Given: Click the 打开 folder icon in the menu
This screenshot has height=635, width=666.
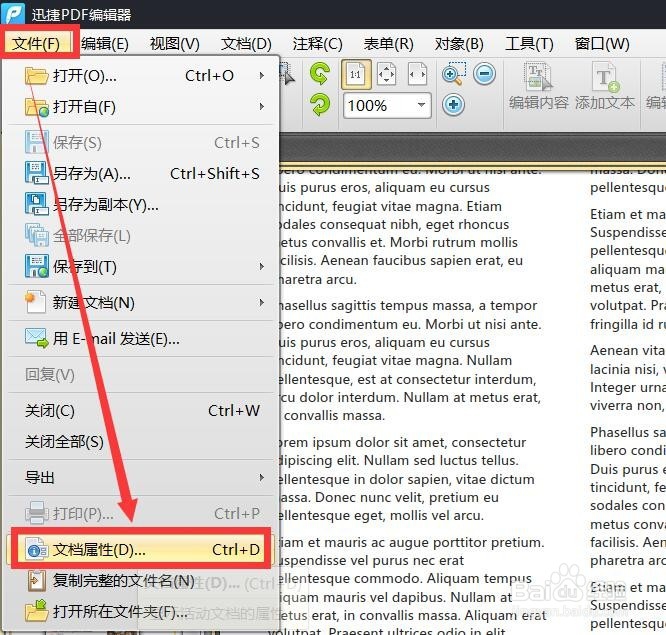Looking at the screenshot, I should (x=37, y=76).
